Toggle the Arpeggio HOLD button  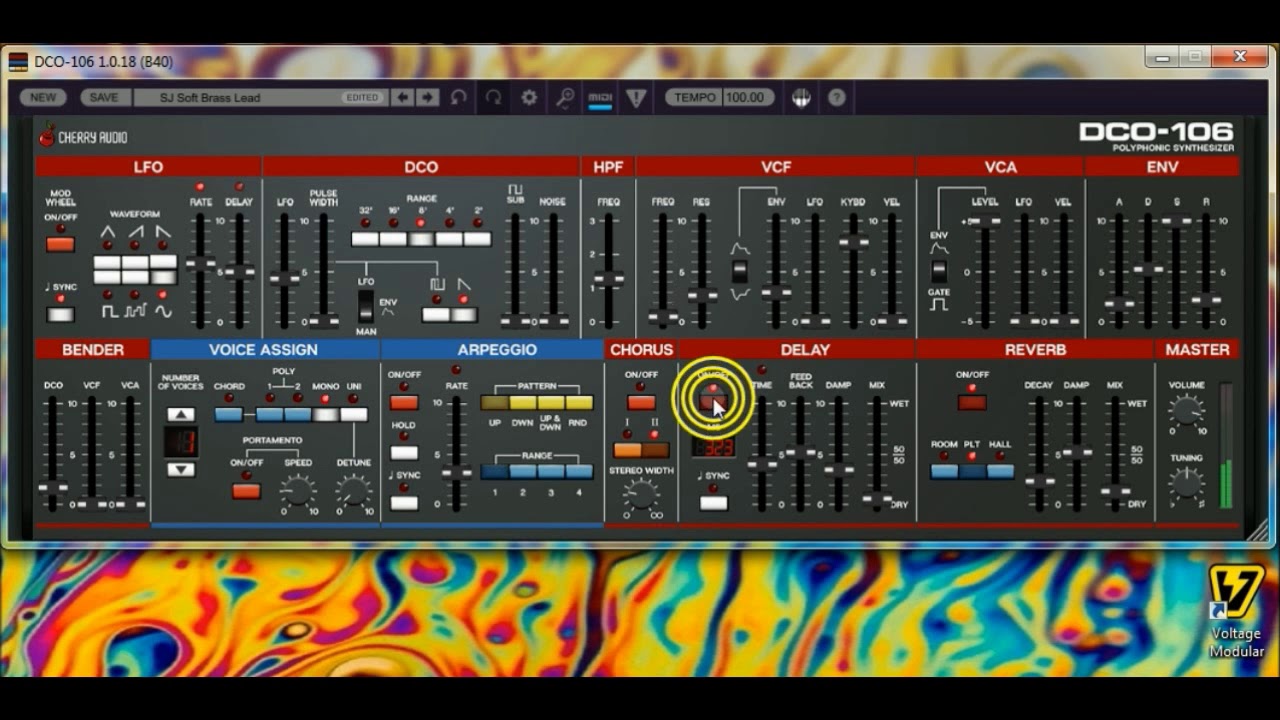tap(404, 452)
